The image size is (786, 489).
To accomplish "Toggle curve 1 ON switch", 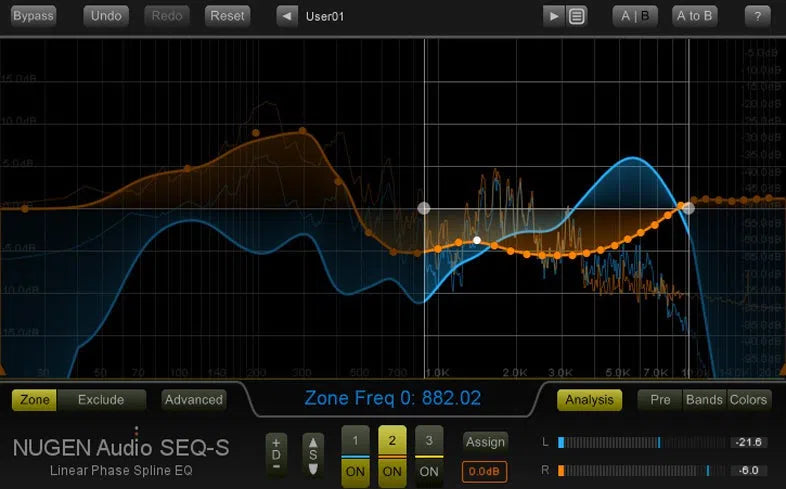I will click(355, 472).
